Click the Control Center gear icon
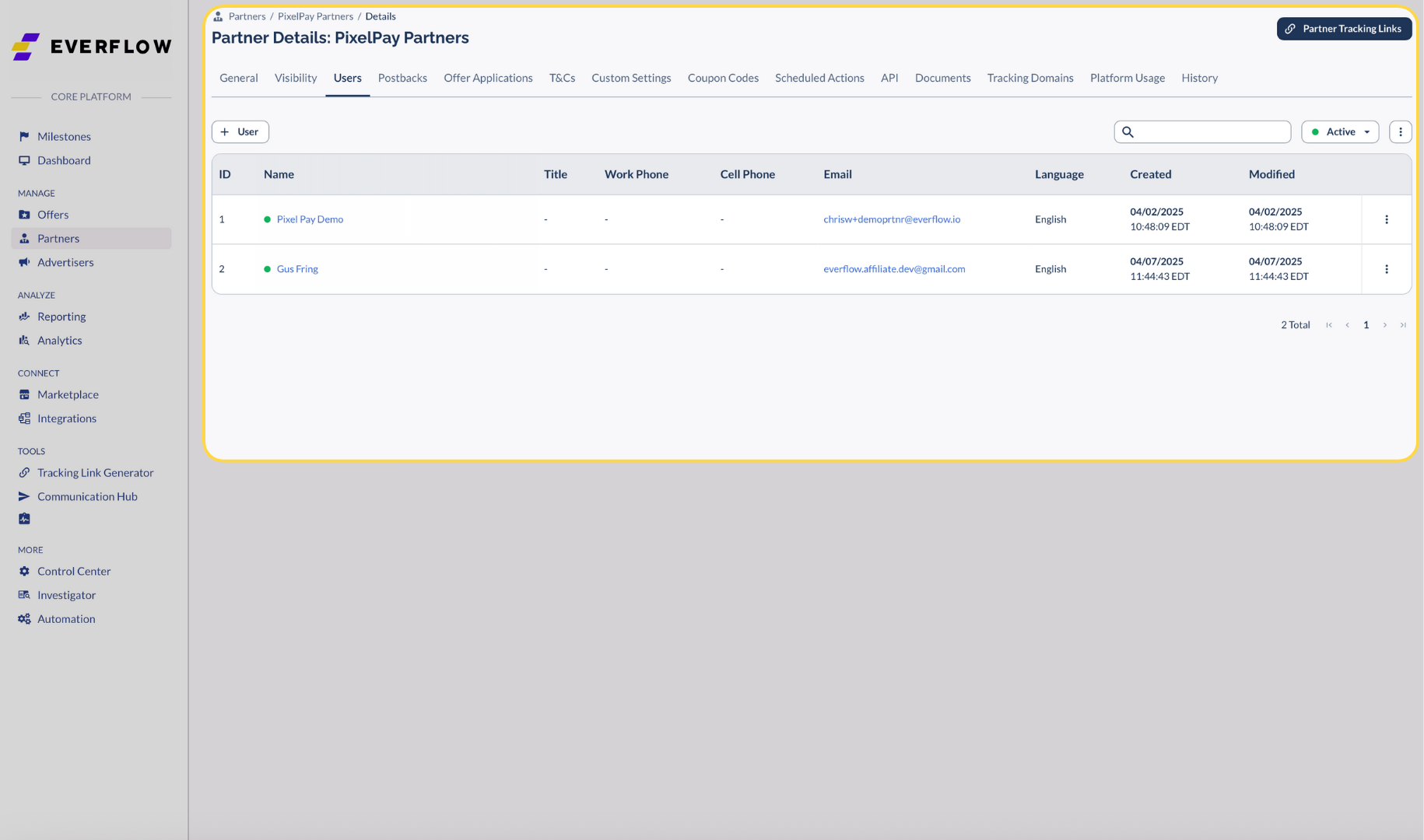1424x840 pixels. 24,571
